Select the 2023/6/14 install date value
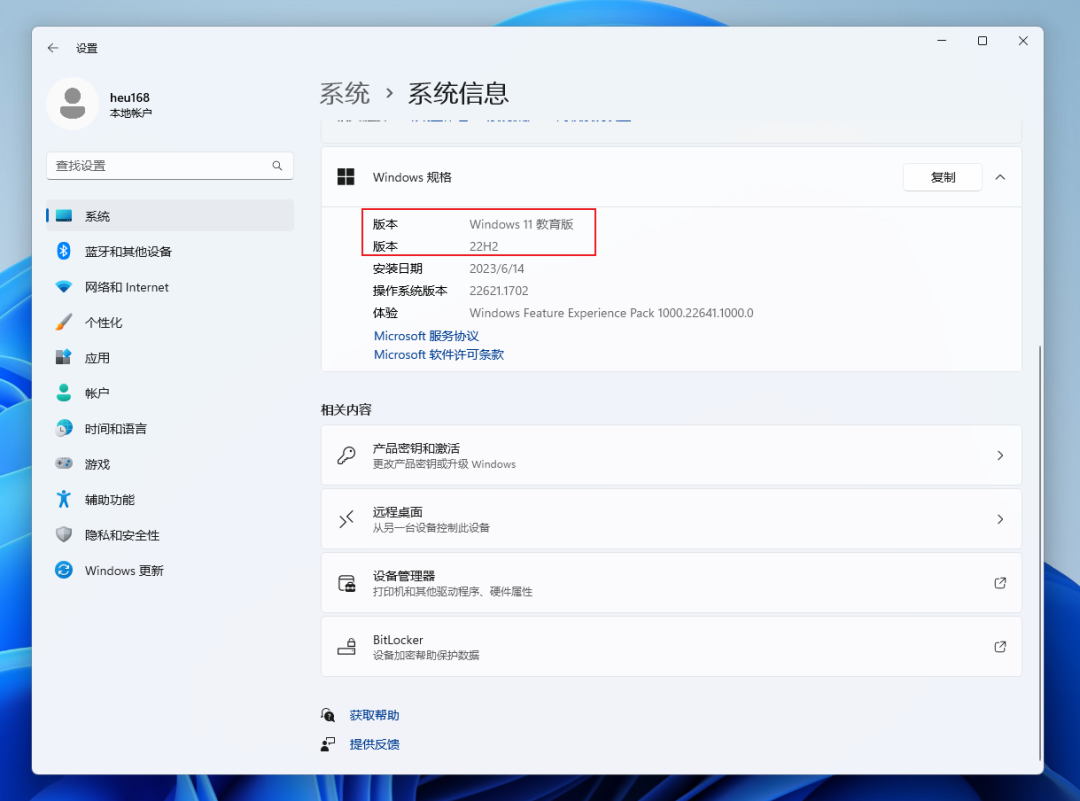The width and height of the screenshot is (1080, 801). pyautogui.click(x=497, y=269)
